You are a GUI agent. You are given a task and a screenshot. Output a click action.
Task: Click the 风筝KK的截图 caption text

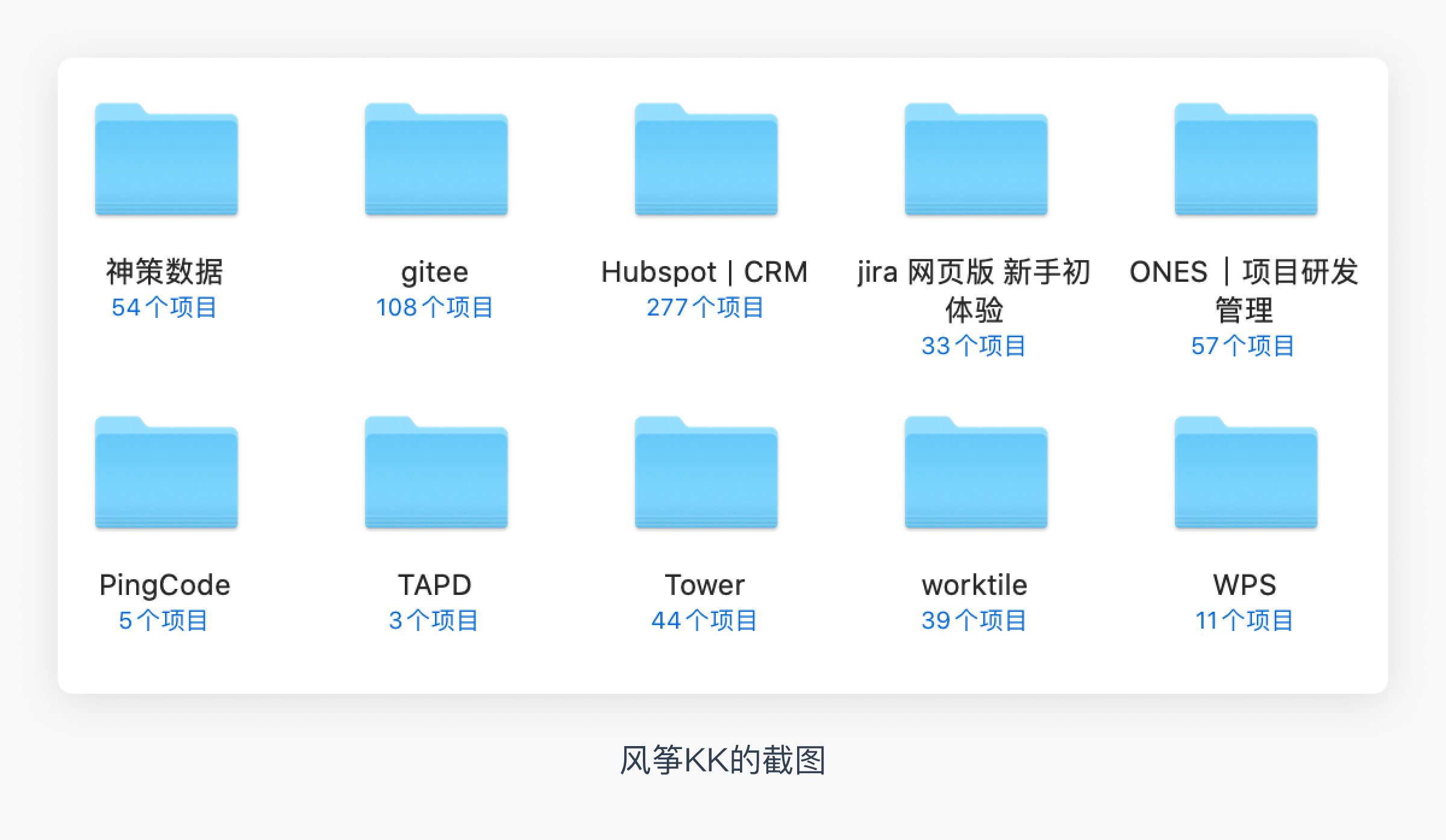pos(722,760)
